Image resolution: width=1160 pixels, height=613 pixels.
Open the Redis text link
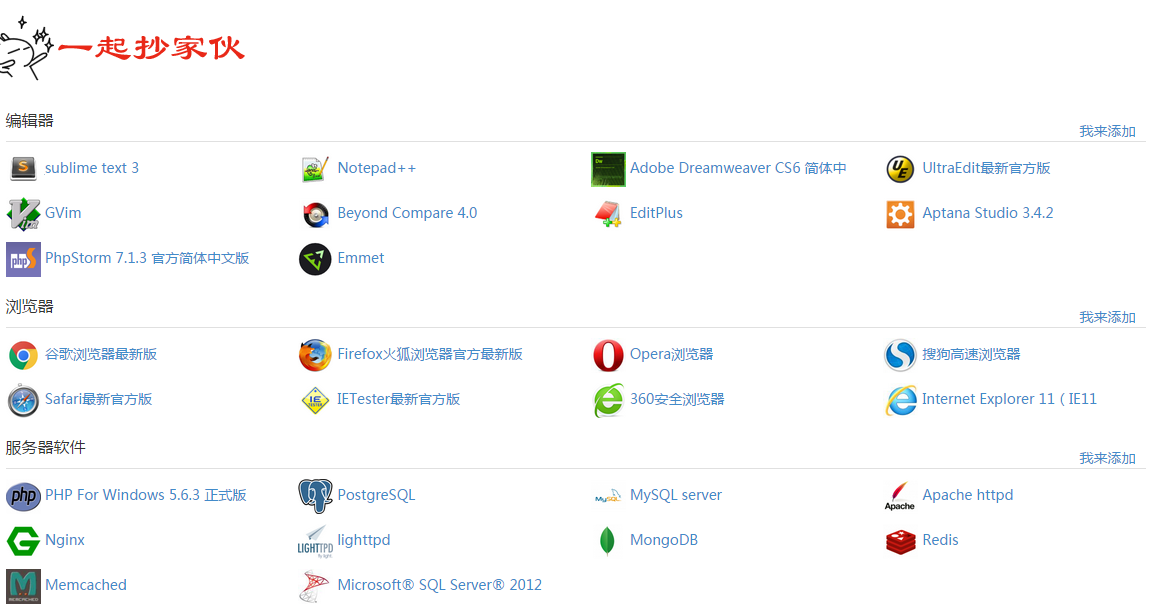pos(940,541)
